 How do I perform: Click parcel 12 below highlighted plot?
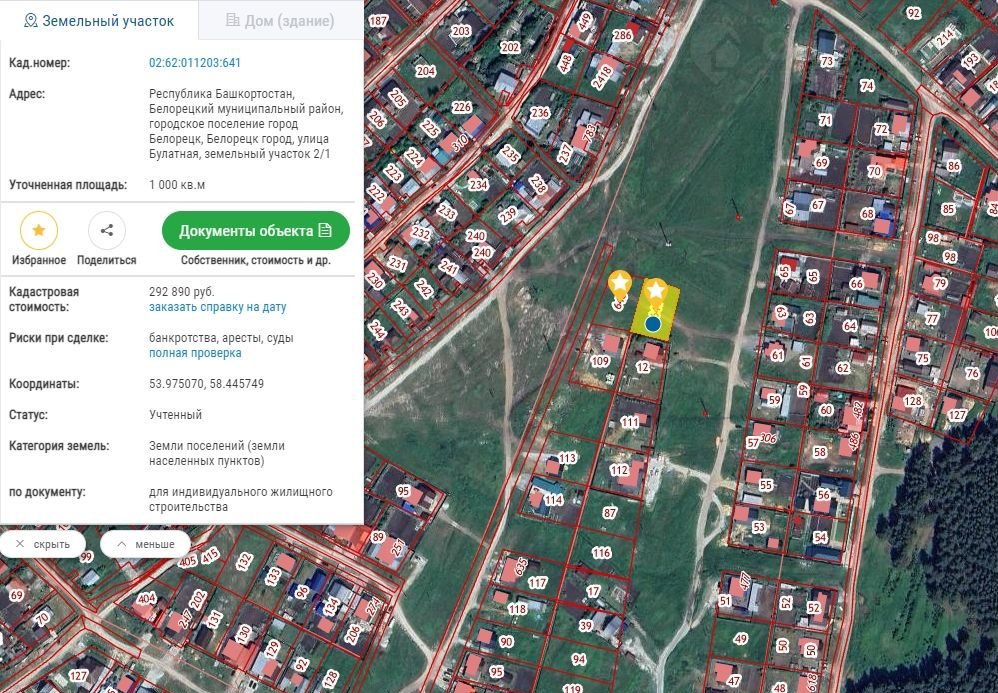[x=643, y=368]
